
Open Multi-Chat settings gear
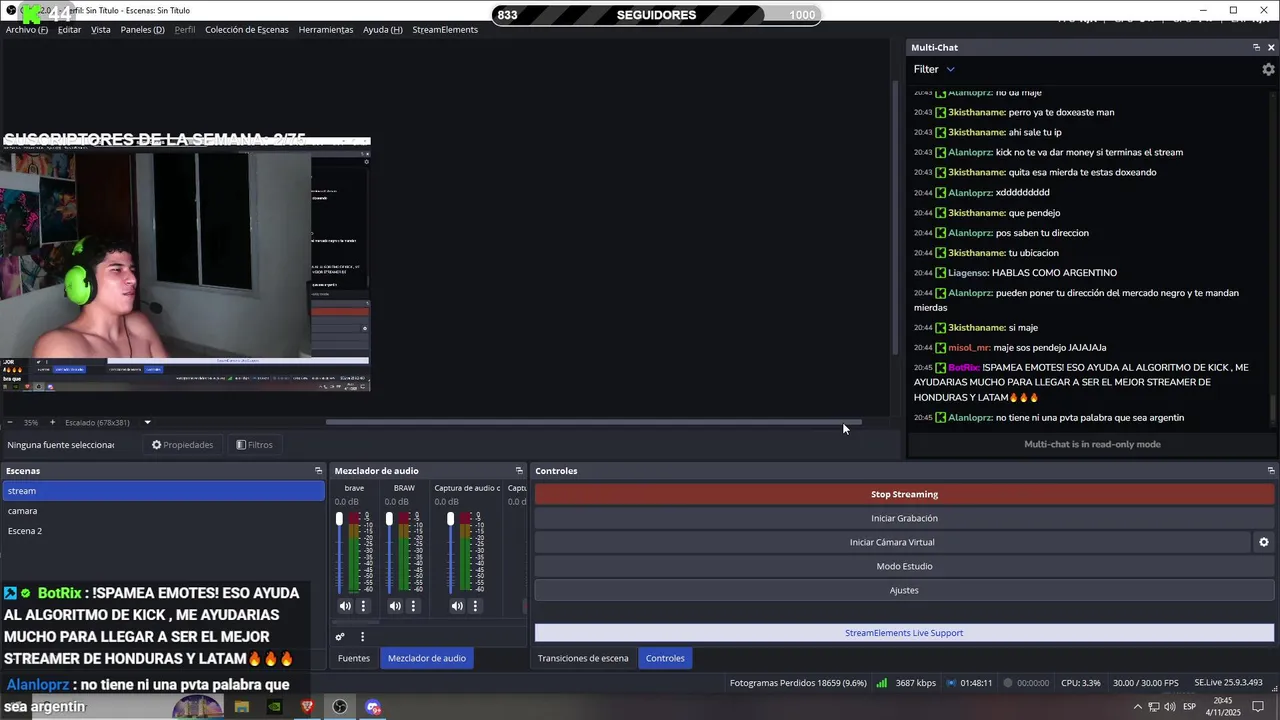tap(1268, 69)
